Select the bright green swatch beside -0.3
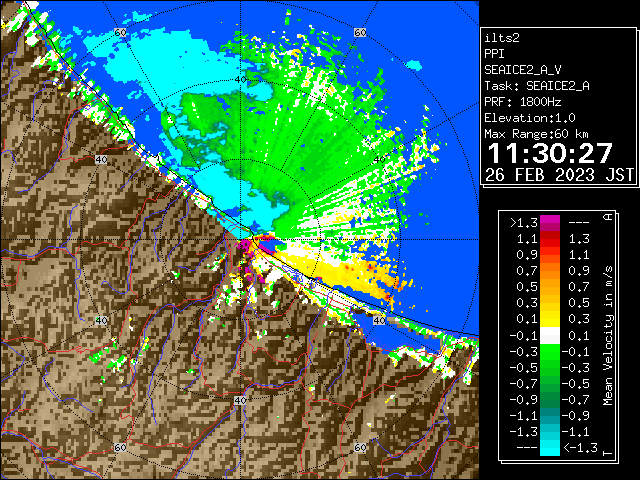 tap(550, 351)
